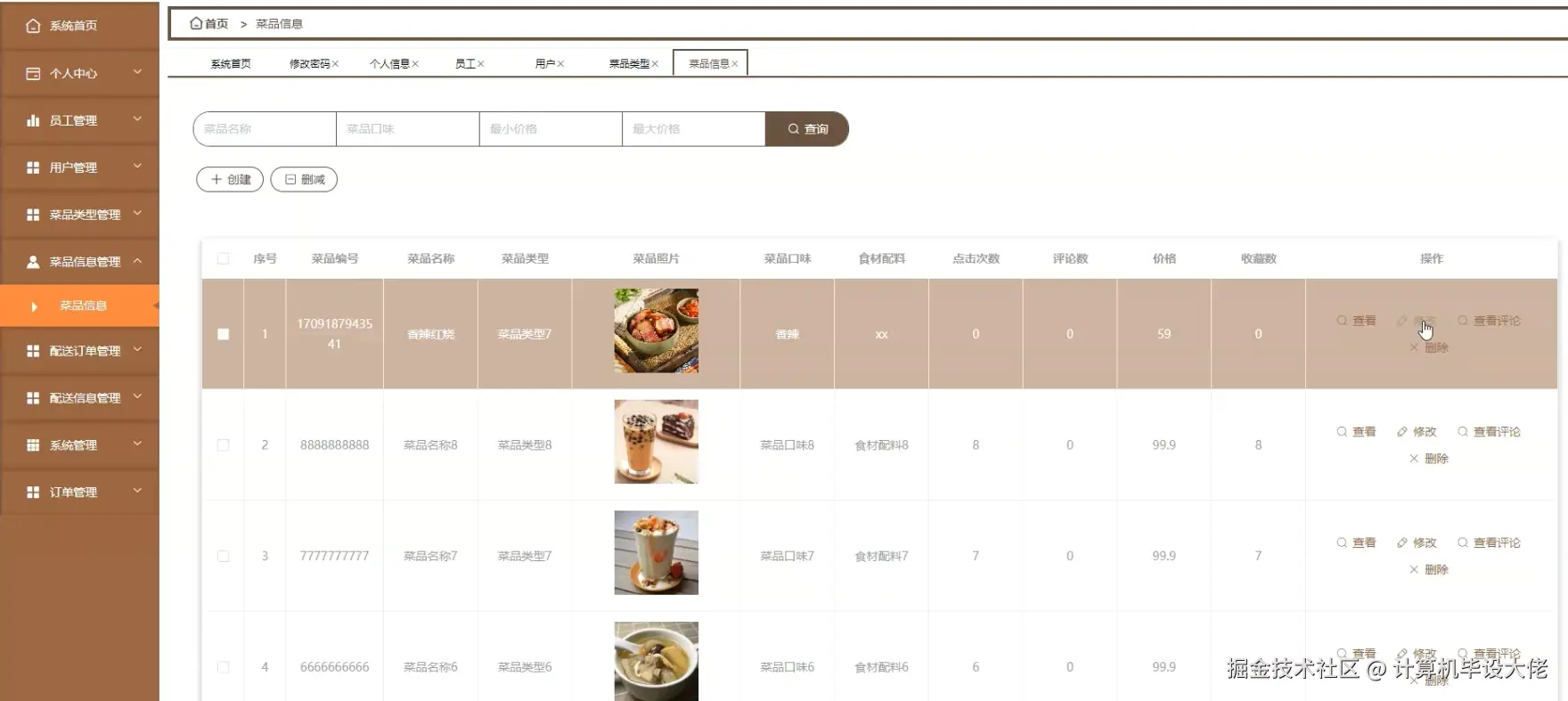The width and height of the screenshot is (1568, 701).
Task: Click the breadcrumb 首页 home icon
Action: (196, 23)
